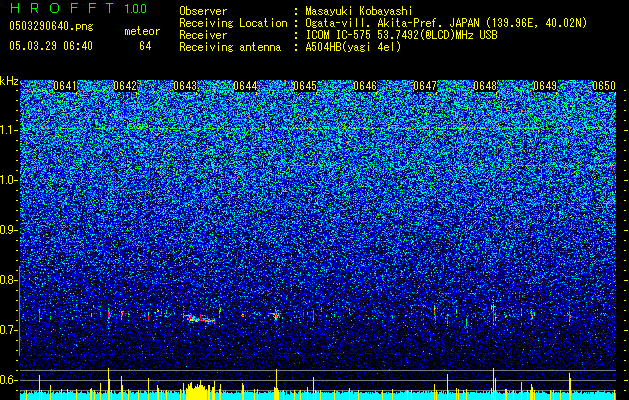Click the meteor count 64

click(145, 46)
